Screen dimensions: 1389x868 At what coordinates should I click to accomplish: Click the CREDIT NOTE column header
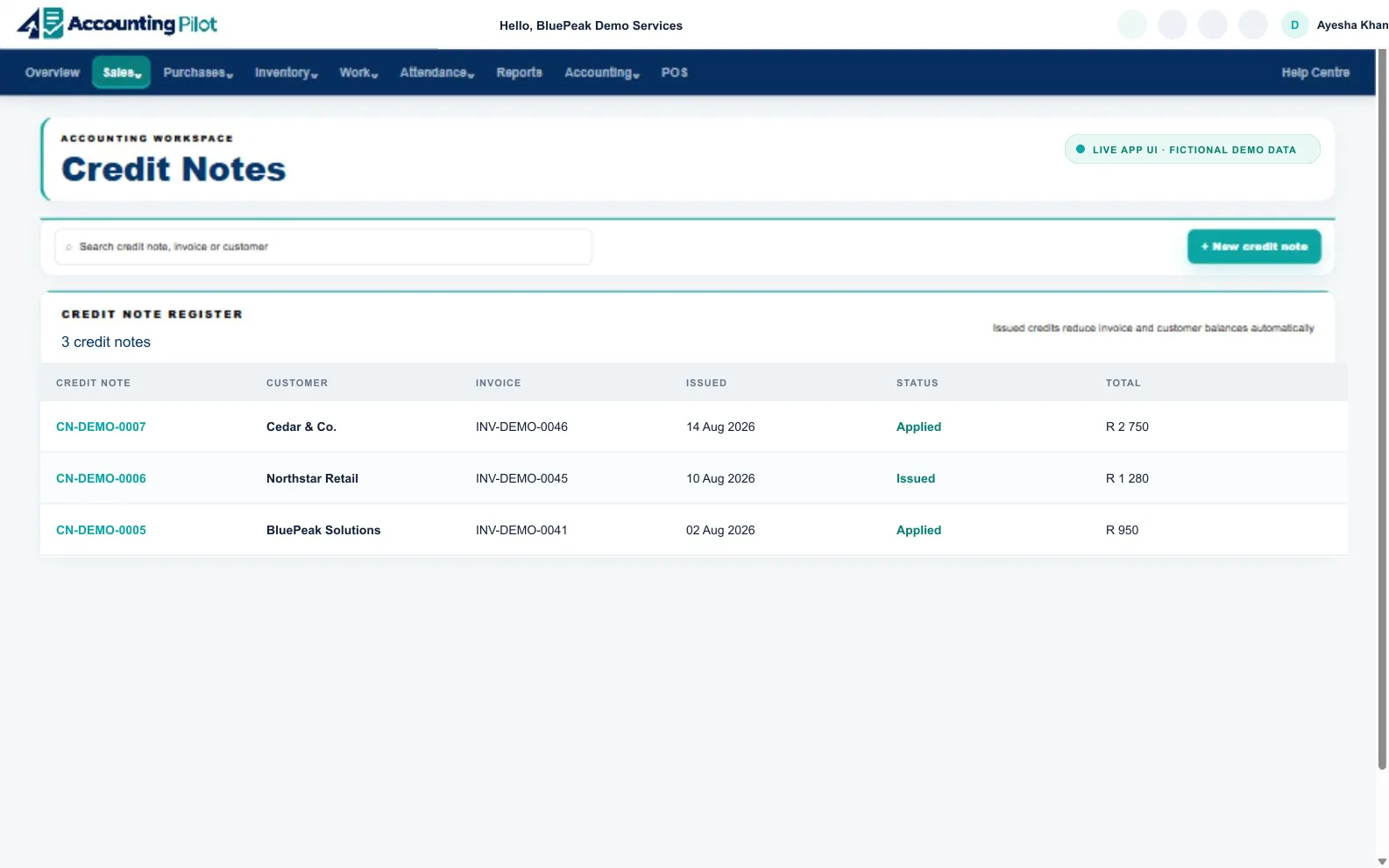pyautogui.click(x=93, y=383)
